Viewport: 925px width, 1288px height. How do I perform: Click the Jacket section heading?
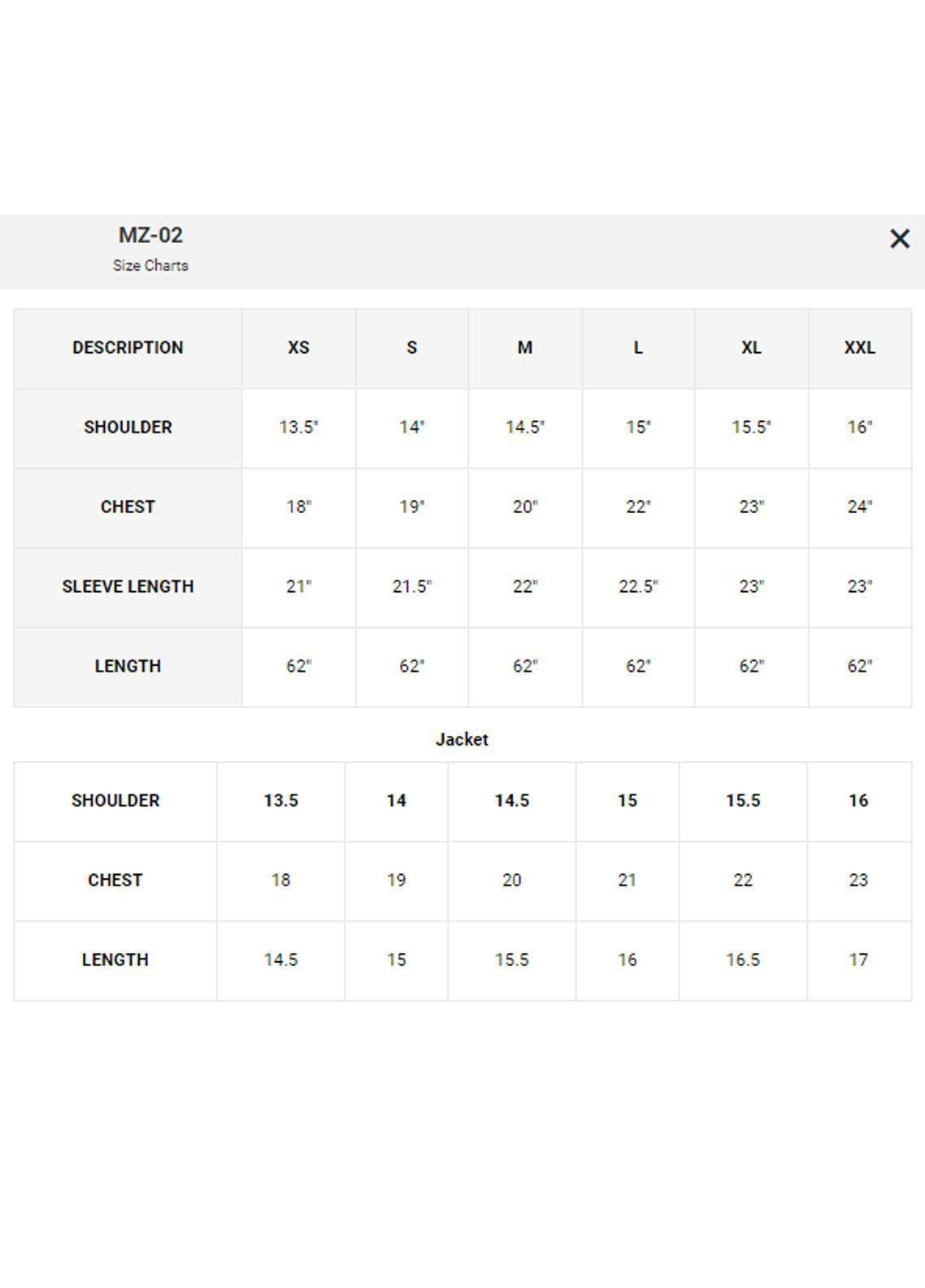coord(462,740)
